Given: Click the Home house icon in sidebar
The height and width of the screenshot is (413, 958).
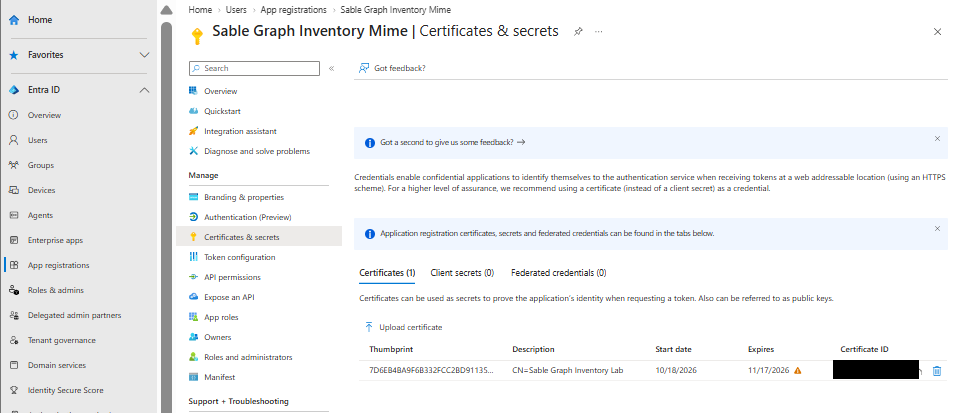Looking at the screenshot, I should pyautogui.click(x=14, y=20).
